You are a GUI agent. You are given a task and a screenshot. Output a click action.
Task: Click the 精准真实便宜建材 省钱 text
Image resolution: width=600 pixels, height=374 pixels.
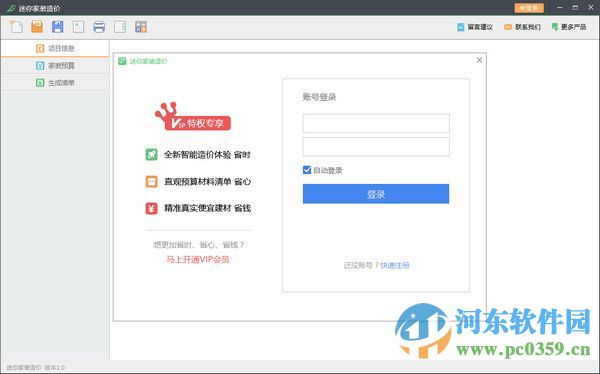tap(207, 208)
